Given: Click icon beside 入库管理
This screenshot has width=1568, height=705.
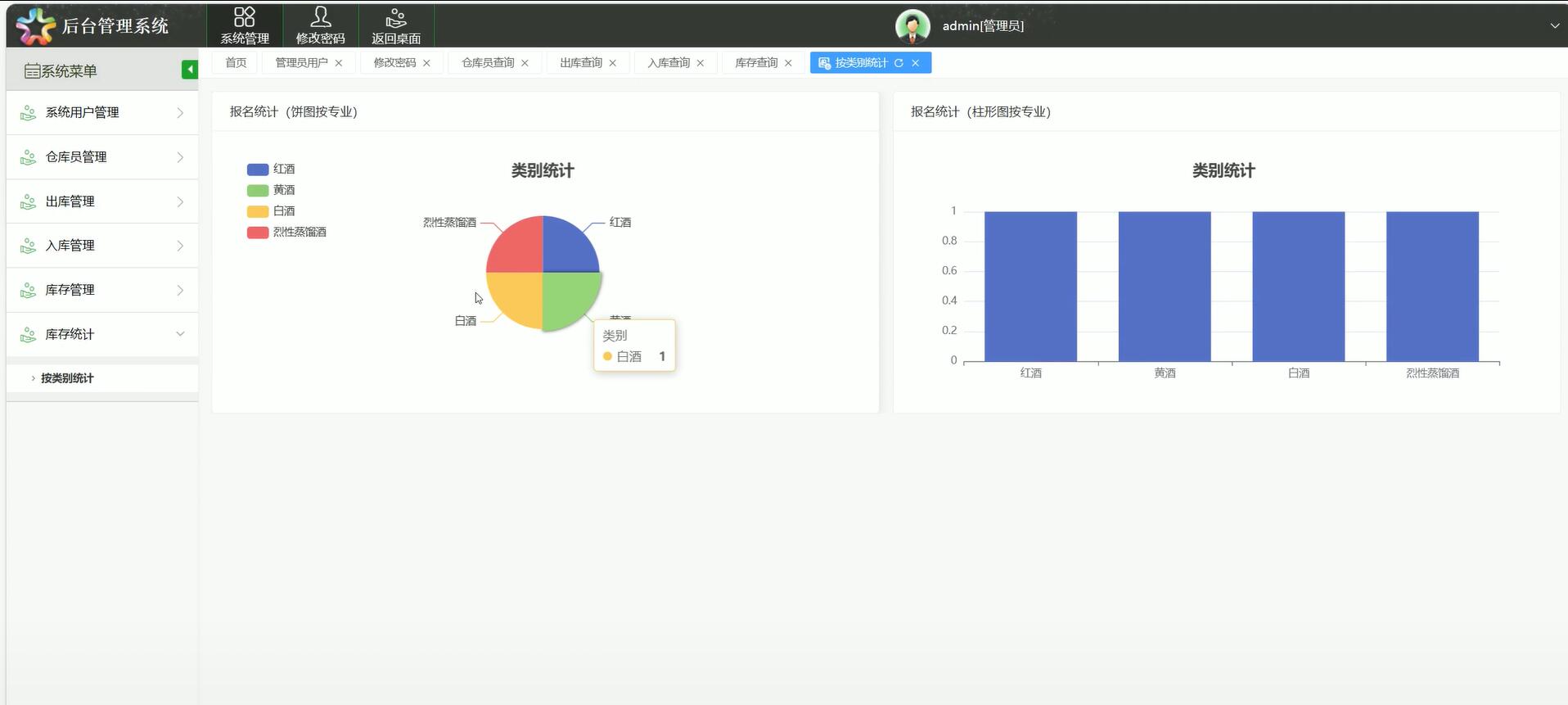Looking at the screenshot, I should (28, 246).
